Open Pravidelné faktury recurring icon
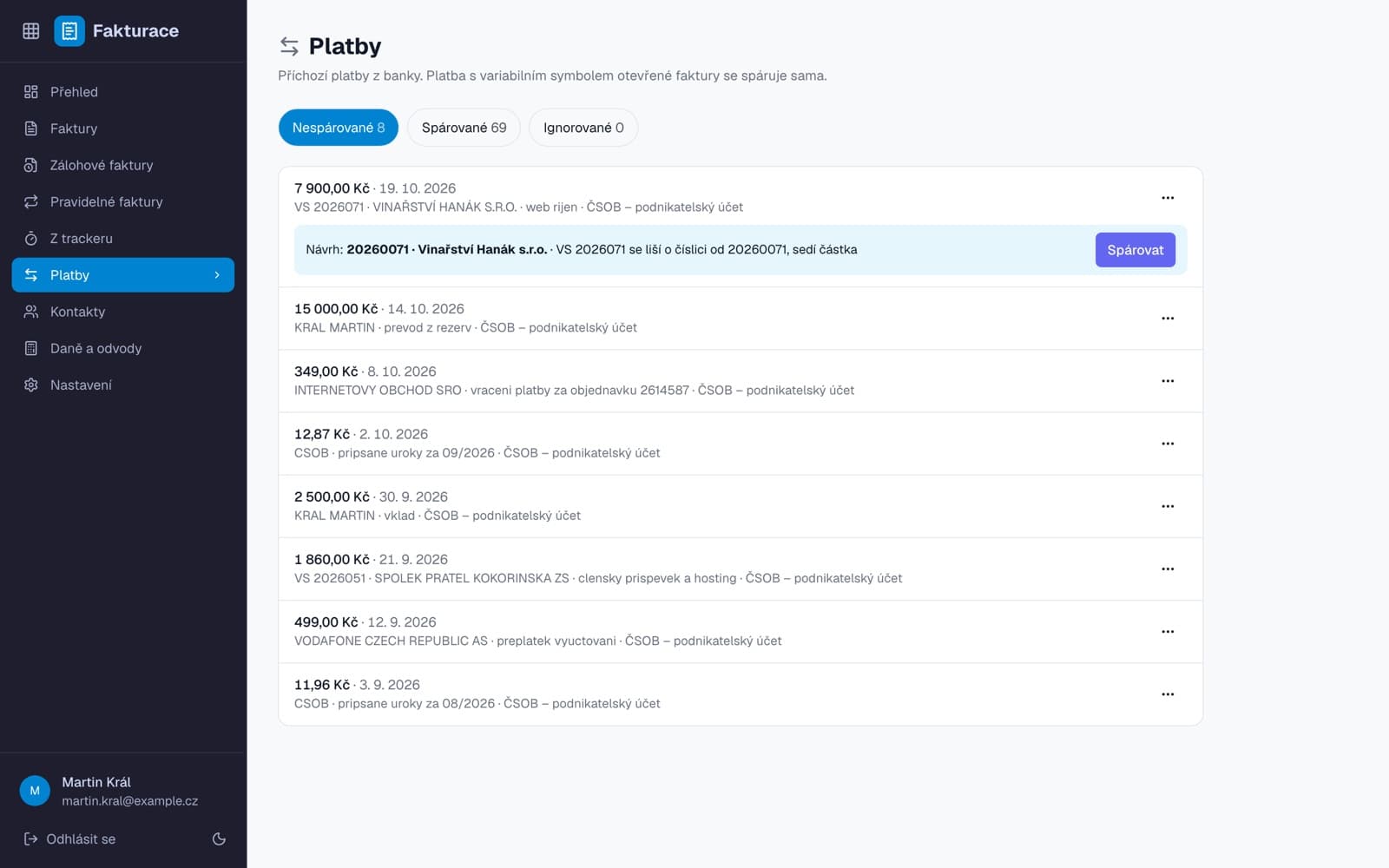Viewport: 1389px width, 868px height. click(x=31, y=201)
